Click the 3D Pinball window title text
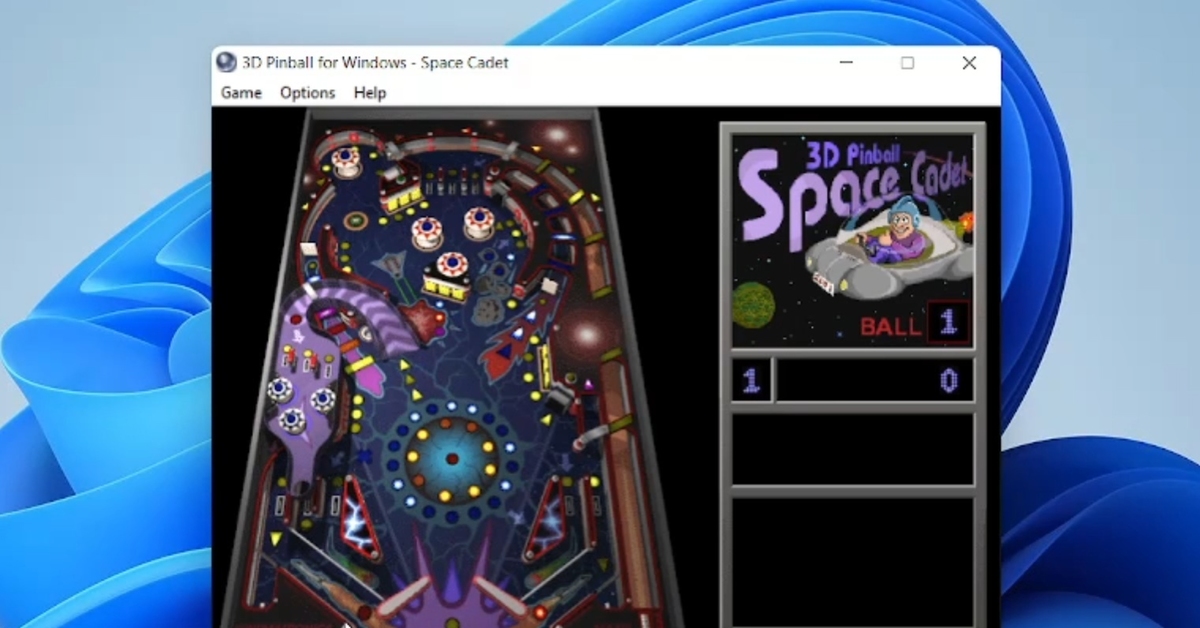This screenshot has width=1200, height=628. (375, 62)
